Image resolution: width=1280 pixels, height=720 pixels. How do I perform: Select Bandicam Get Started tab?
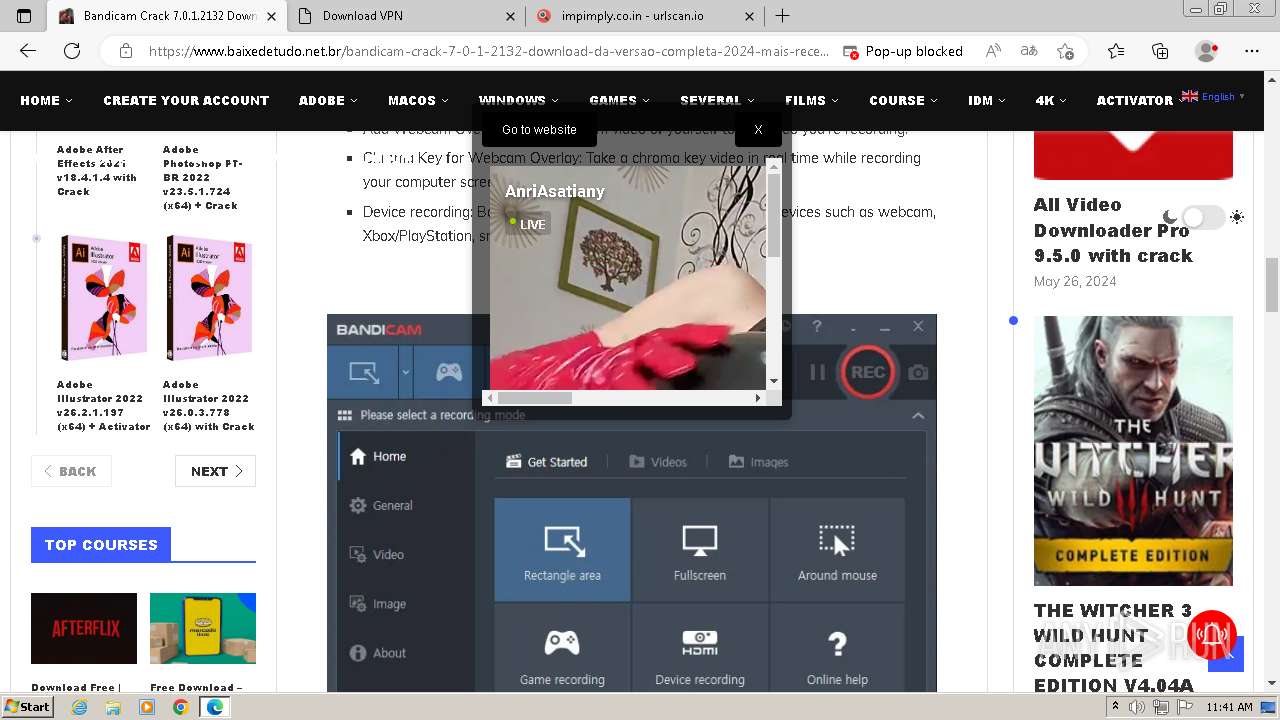click(547, 462)
